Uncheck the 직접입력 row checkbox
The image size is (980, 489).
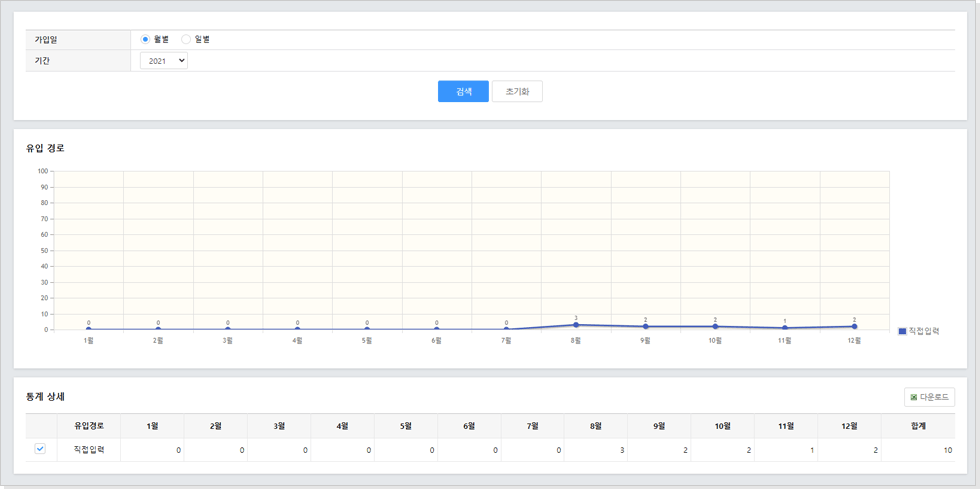pyautogui.click(x=40, y=450)
